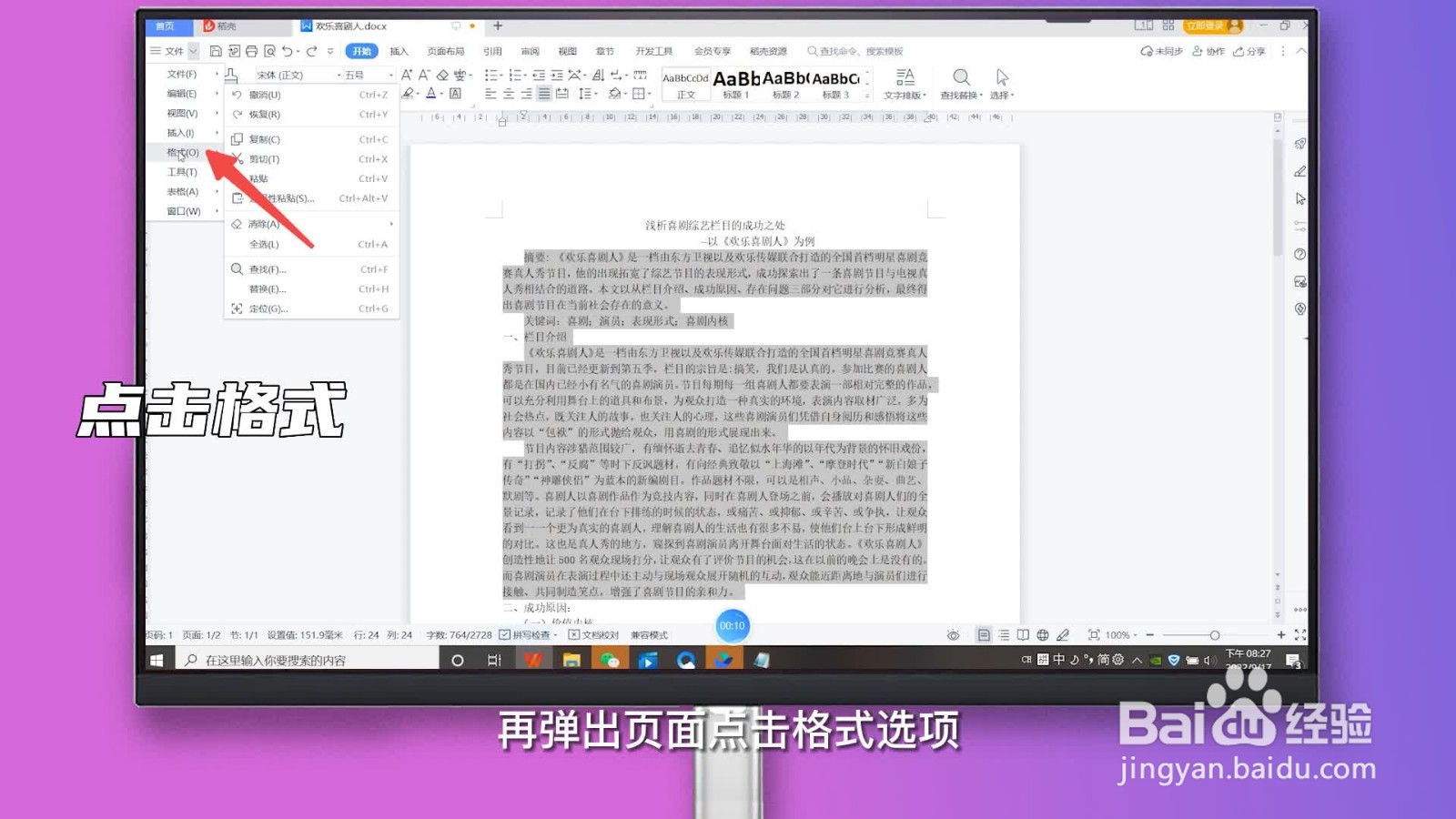Click the font color icon

pos(431,92)
